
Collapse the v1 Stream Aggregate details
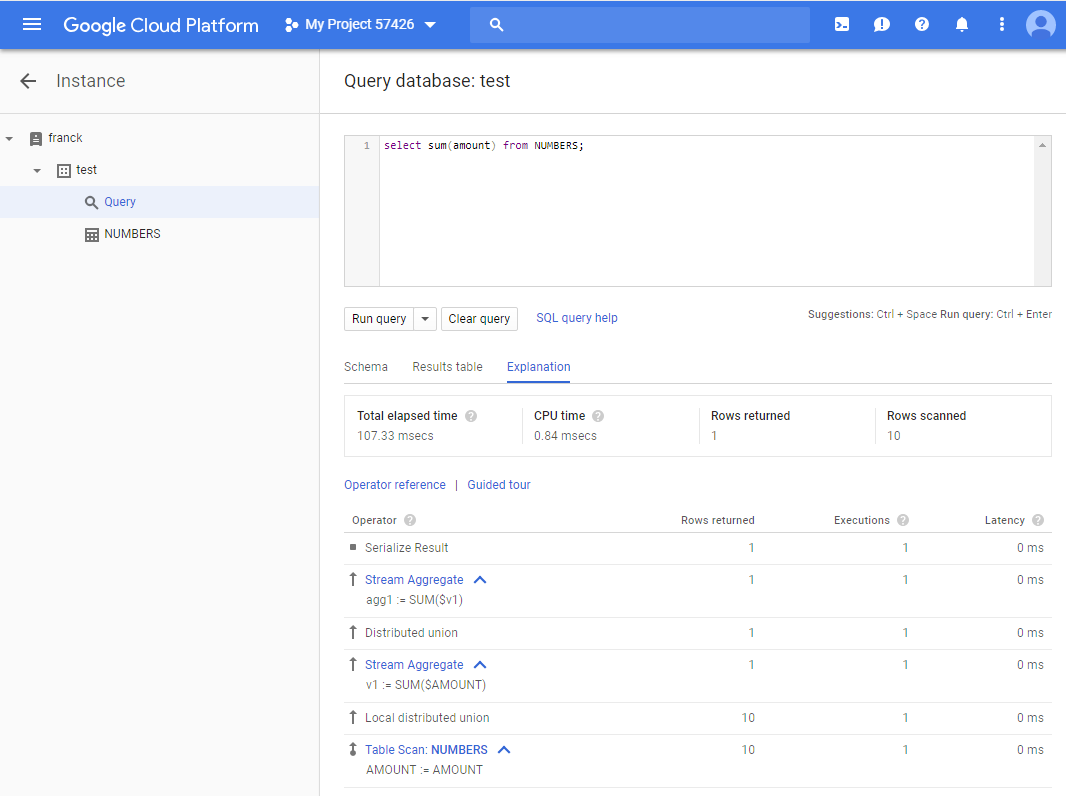pos(480,665)
